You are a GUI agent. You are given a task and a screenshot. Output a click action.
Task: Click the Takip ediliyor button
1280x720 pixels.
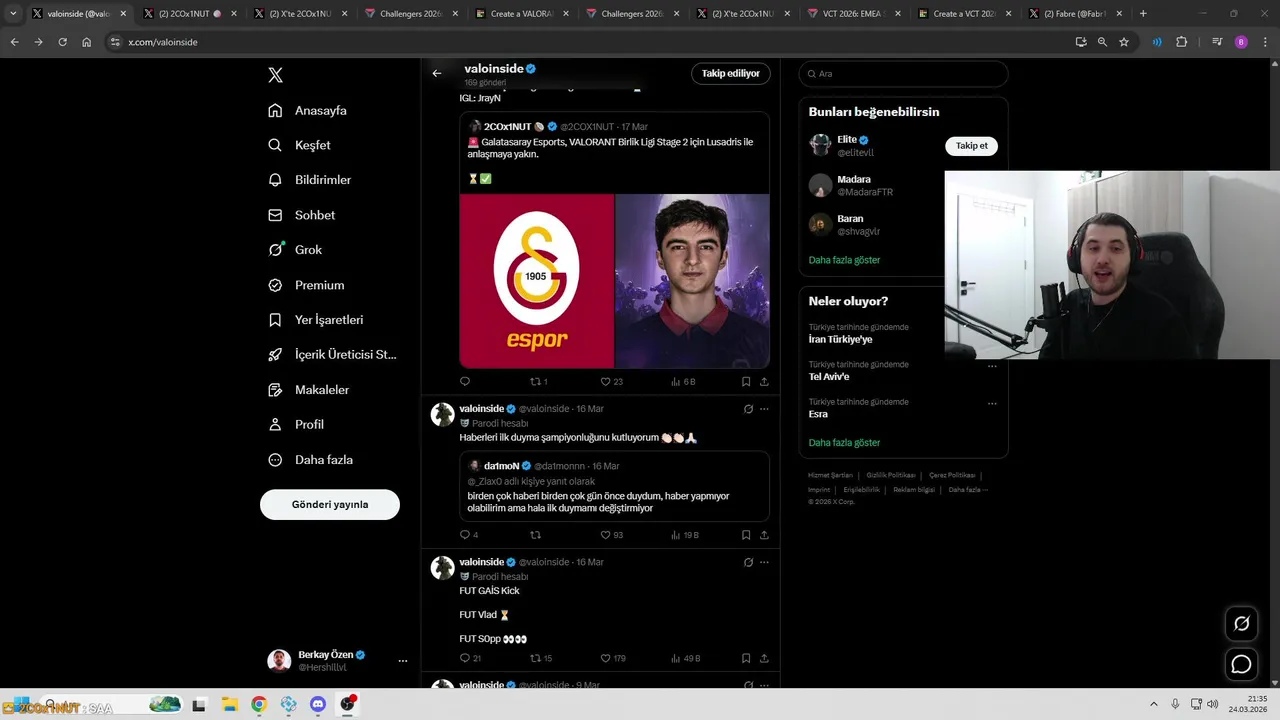click(x=730, y=74)
